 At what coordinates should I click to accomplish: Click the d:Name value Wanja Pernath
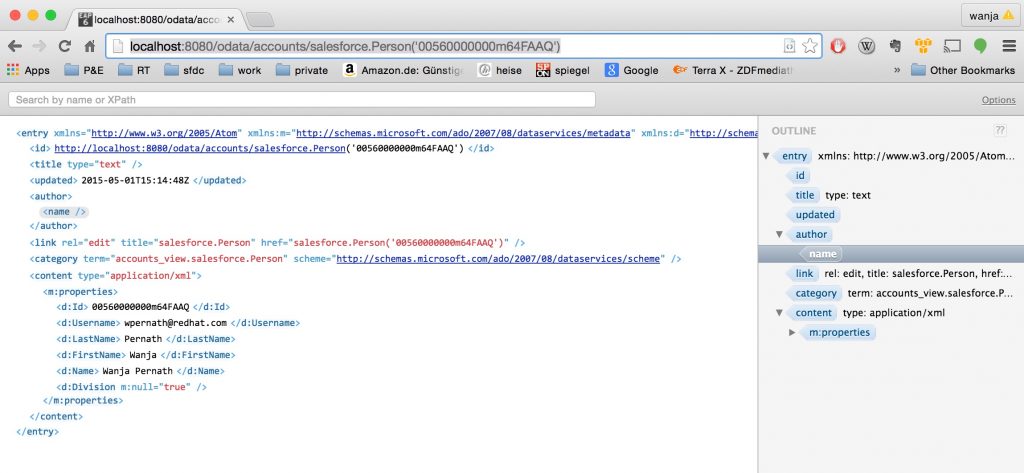tap(137, 371)
